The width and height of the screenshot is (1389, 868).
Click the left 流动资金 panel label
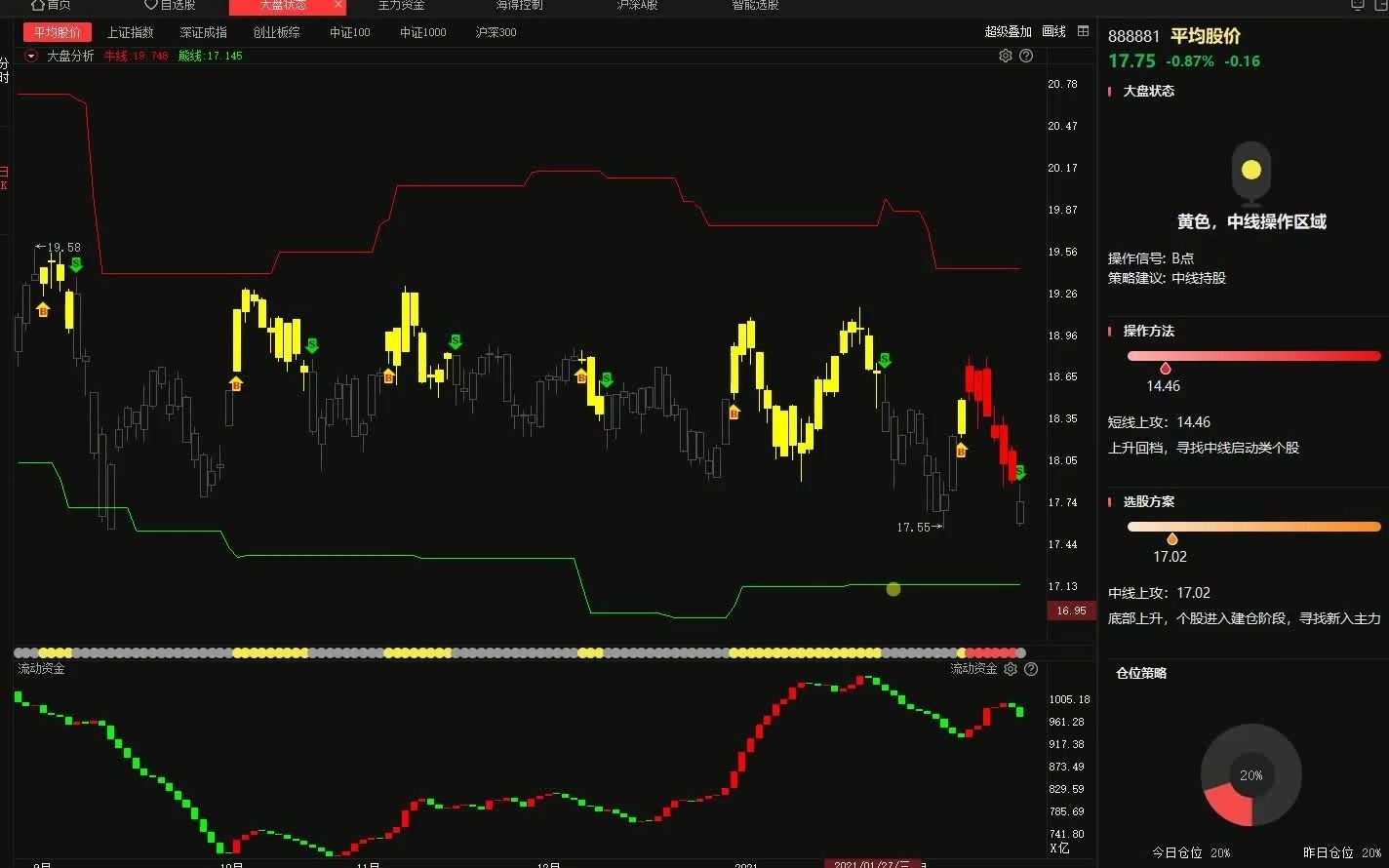(41, 669)
